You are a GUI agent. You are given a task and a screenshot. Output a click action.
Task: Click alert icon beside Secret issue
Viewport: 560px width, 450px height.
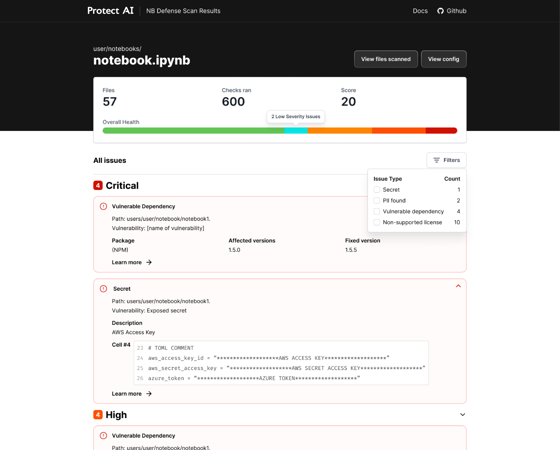click(103, 289)
